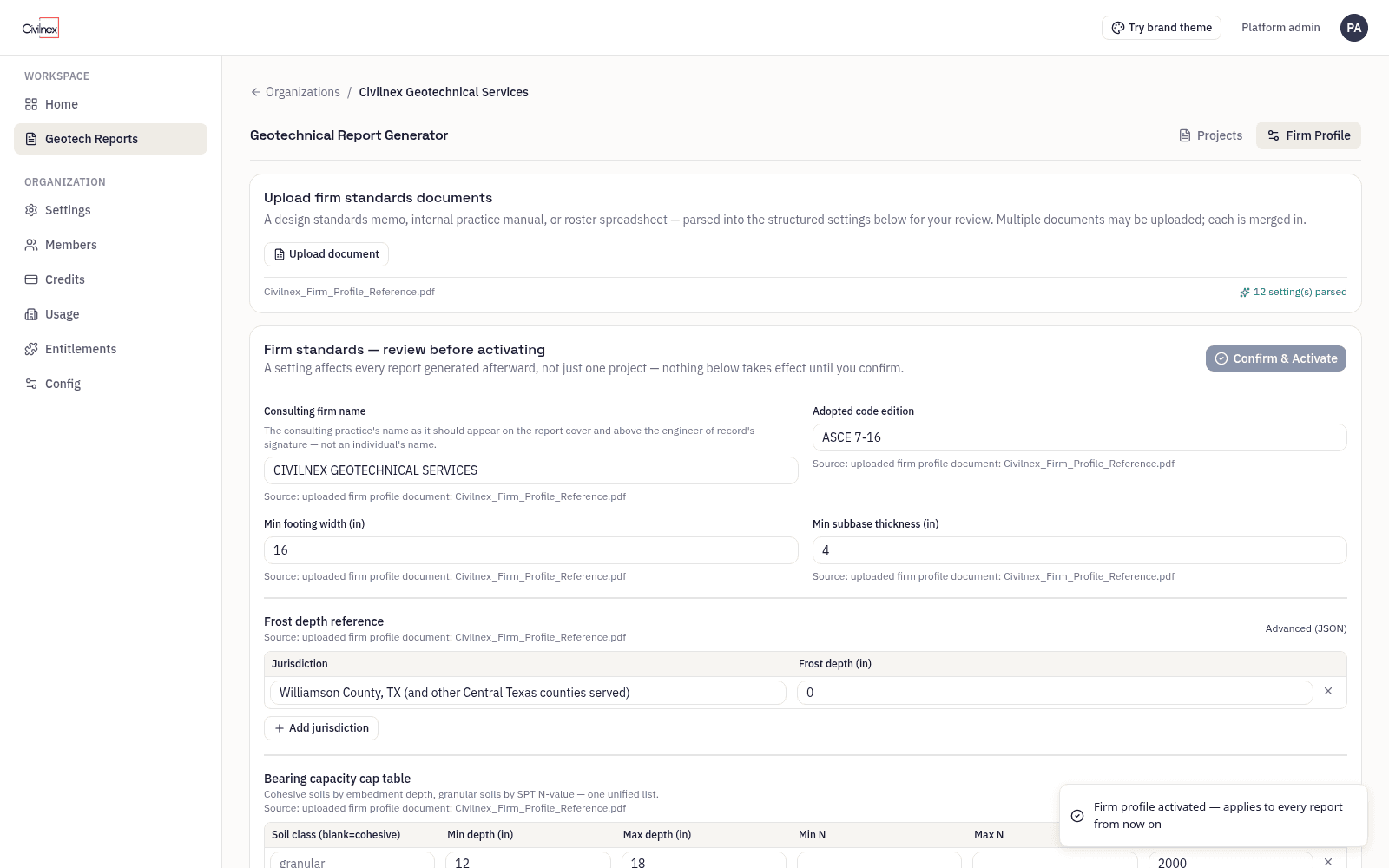Open the PA user avatar menu
Screen dimensions: 1389x868
[x=1353, y=28]
